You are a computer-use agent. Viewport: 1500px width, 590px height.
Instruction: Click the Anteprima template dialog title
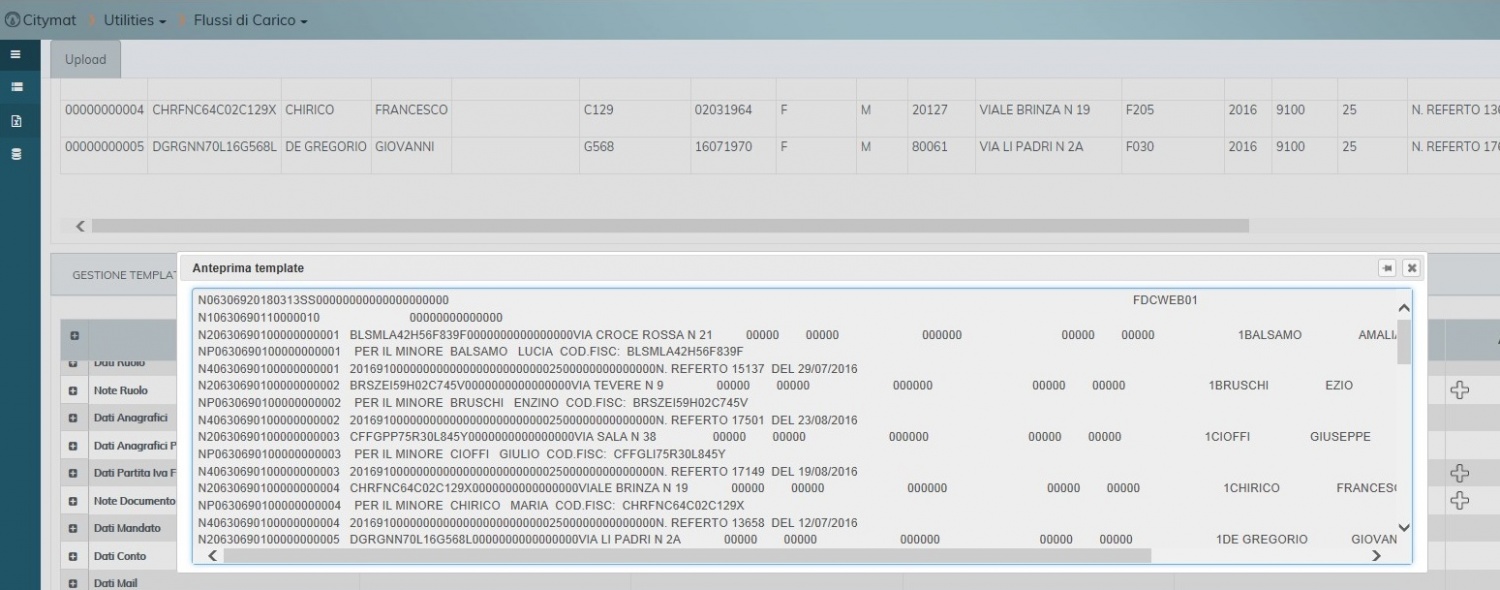pos(248,268)
